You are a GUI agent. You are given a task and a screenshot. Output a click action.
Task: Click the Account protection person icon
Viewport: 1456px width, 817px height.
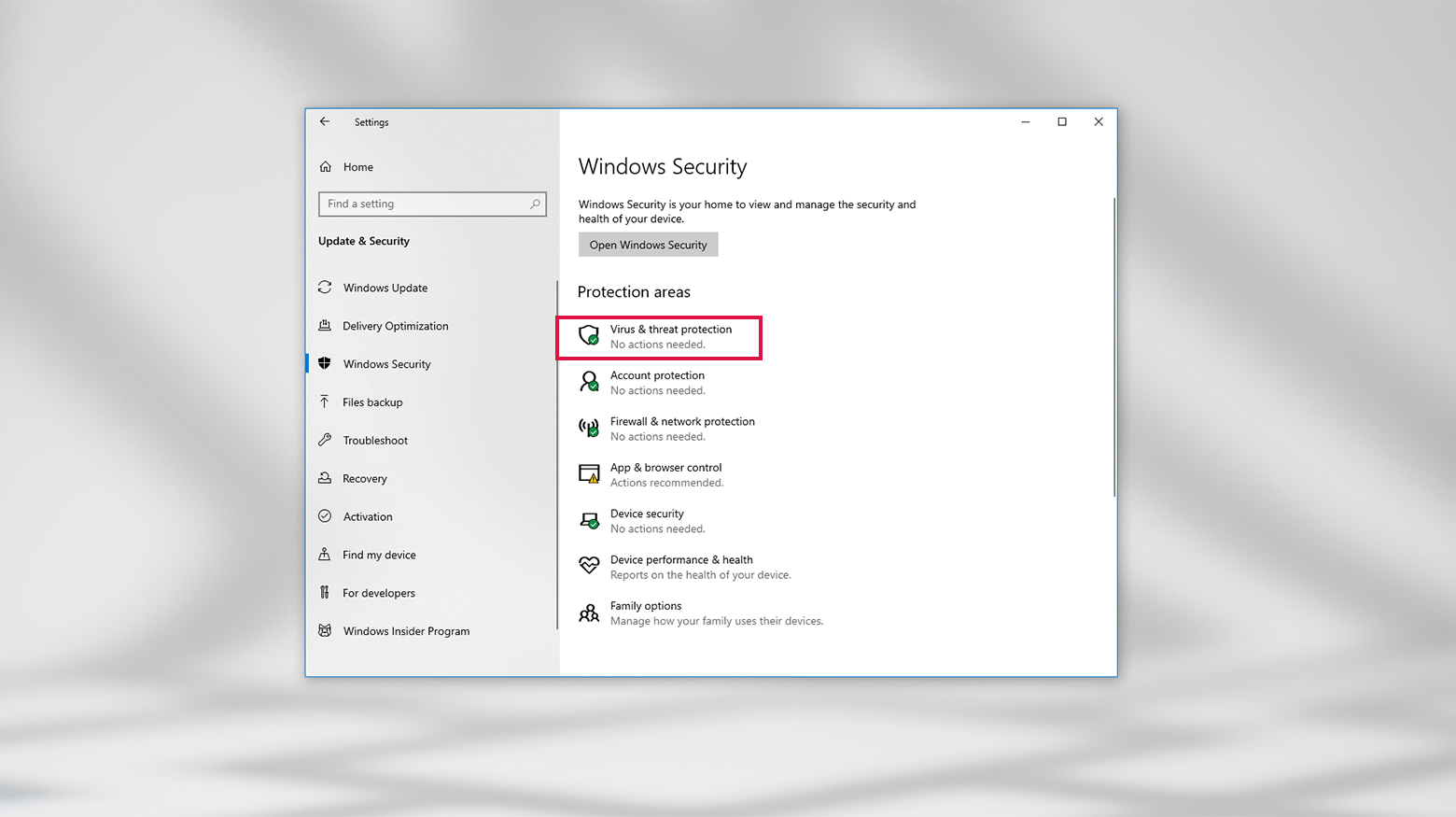pos(589,381)
